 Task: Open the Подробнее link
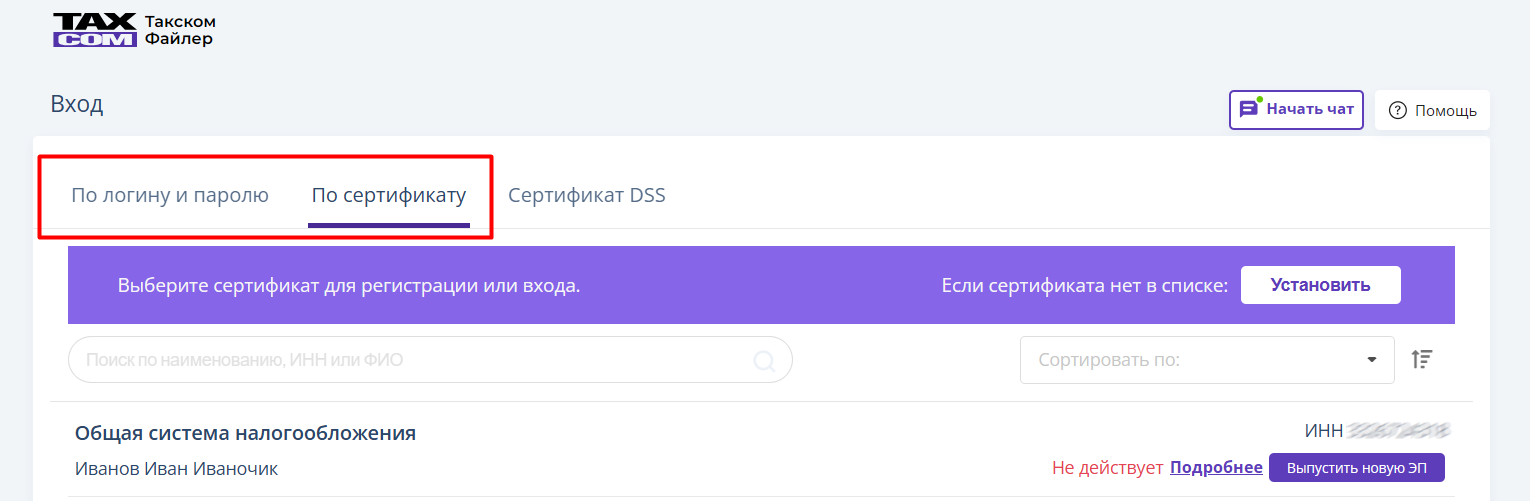pos(1216,468)
